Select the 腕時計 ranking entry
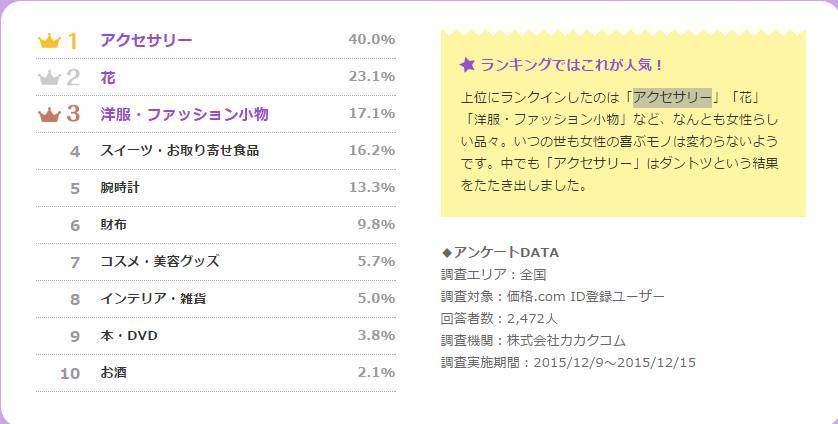The width and height of the screenshot is (838, 424). tap(122, 188)
